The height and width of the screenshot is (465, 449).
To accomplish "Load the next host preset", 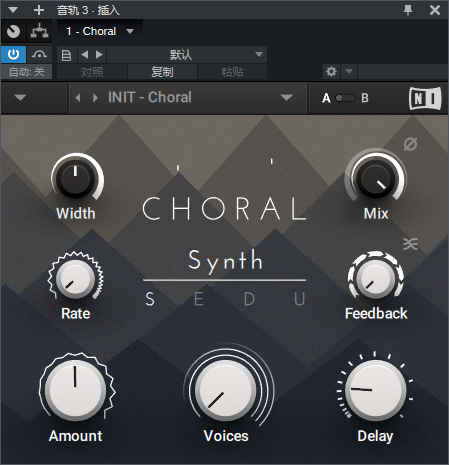I will point(99,55).
